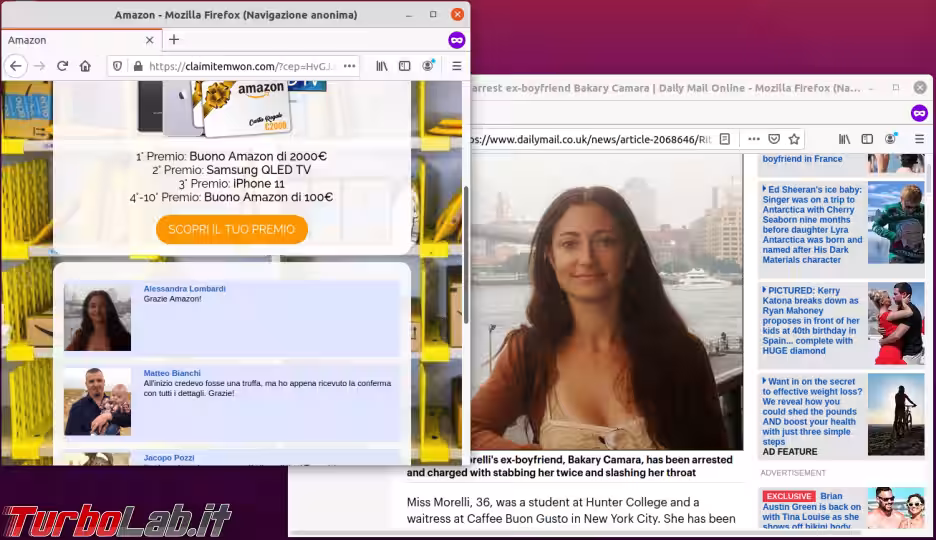Click forward arrow in Amazon window

point(39,66)
